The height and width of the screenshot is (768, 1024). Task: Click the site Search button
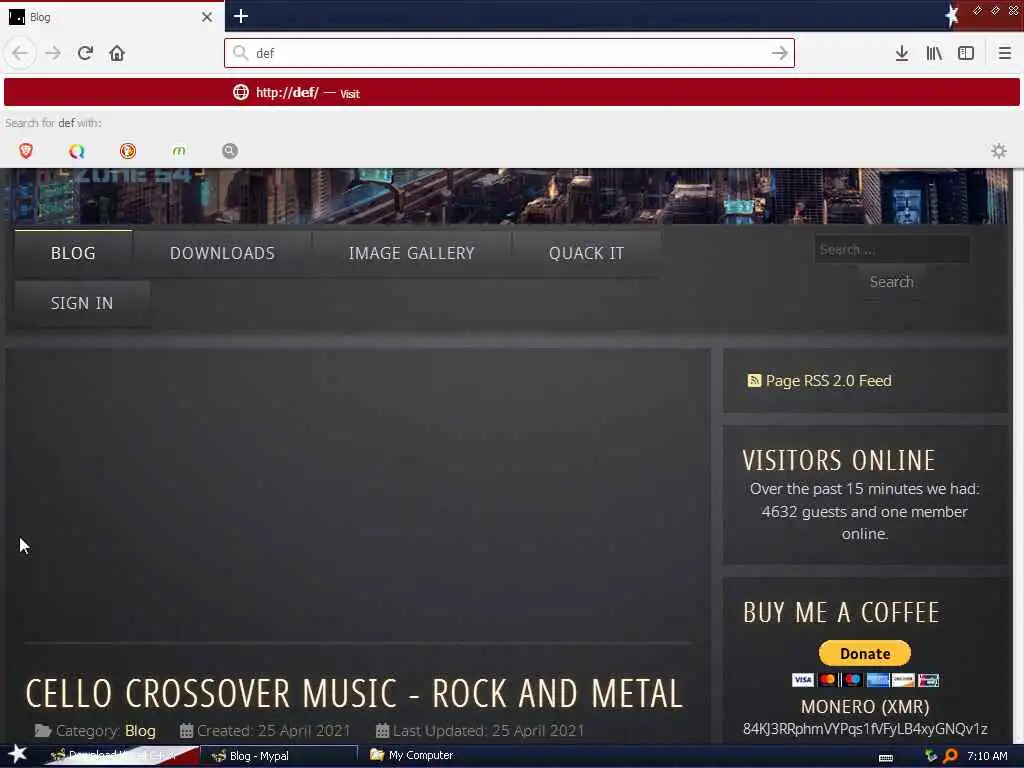click(891, 282)
